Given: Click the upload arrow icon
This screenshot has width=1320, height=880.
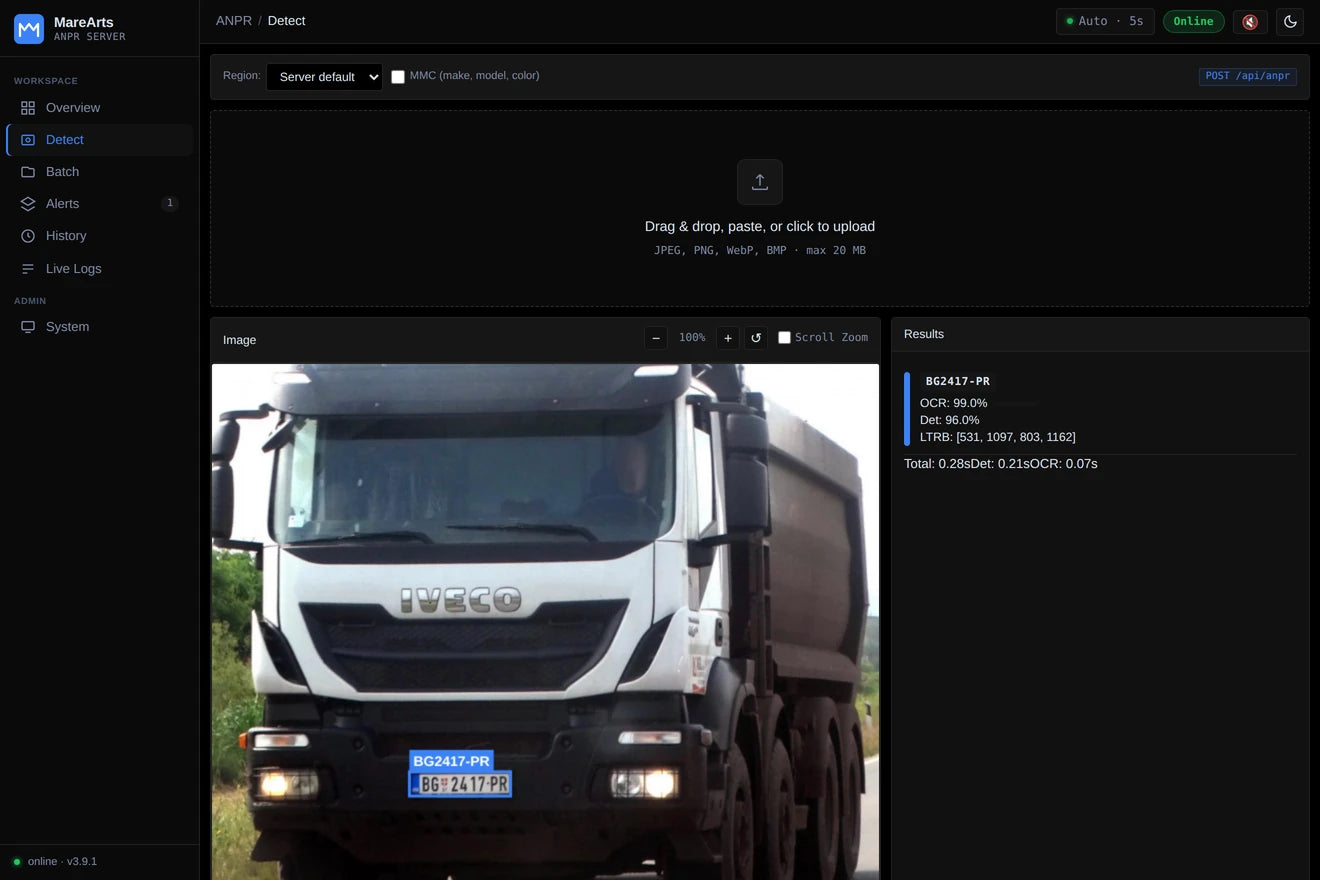Looking at the screenshot, I should (x=760, y=182).
